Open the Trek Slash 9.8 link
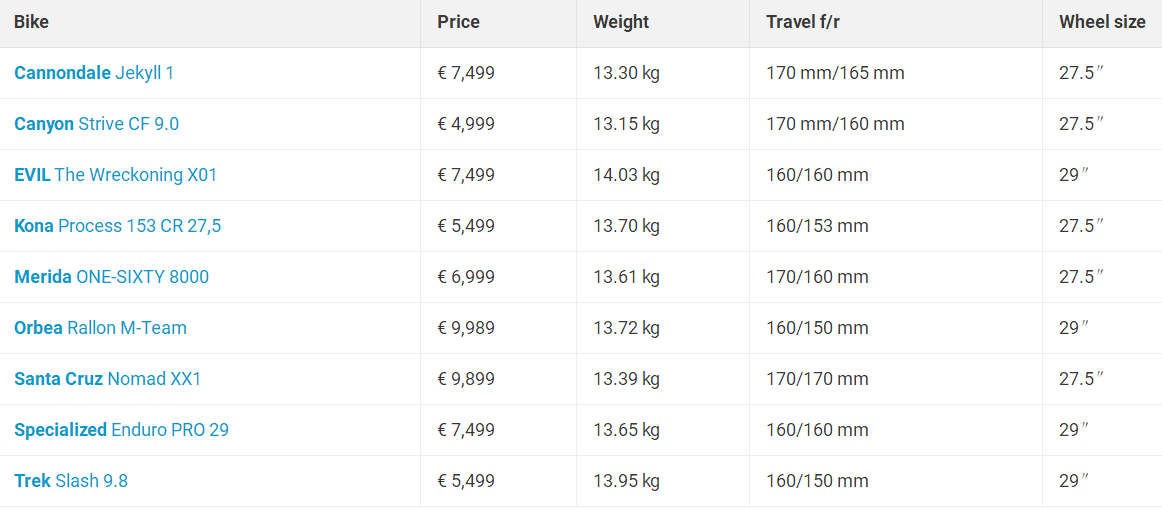Screen dimensions: 1162x508 pyautogui.click(x=70, y=481)
